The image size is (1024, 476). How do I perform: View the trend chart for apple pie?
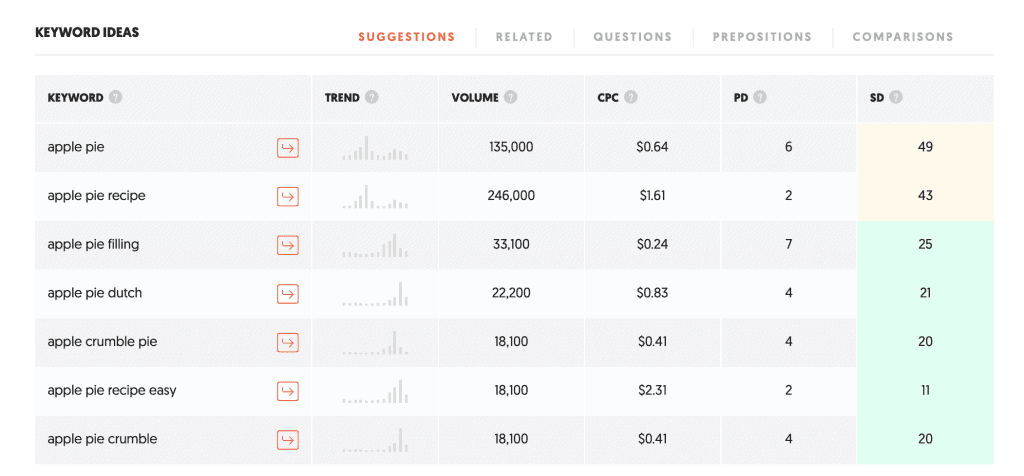point(375,148)
